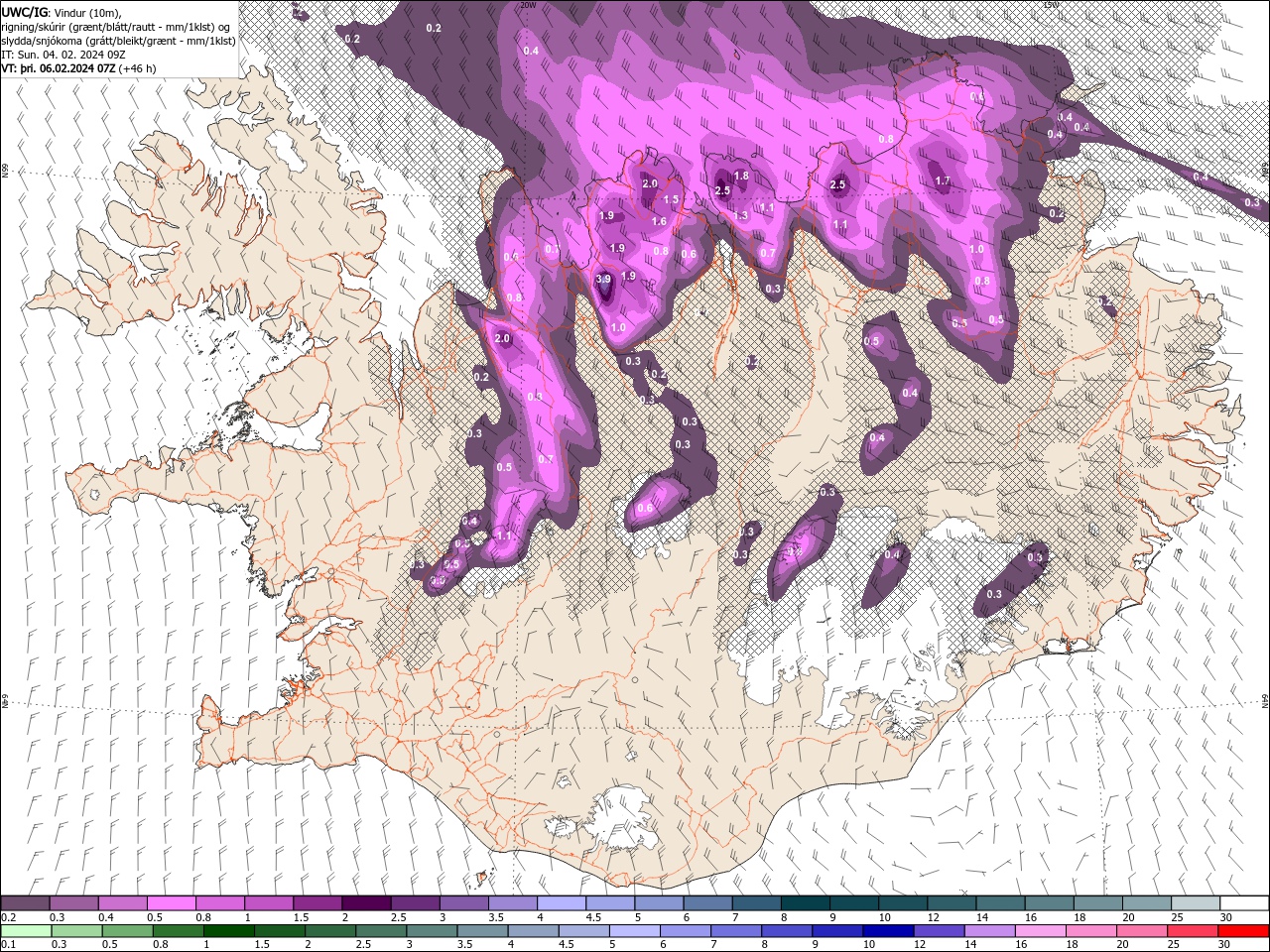1270x952 pixels.
Task: Click the '0.2' label of the upper legend scale
Action: tap(9, 917)
